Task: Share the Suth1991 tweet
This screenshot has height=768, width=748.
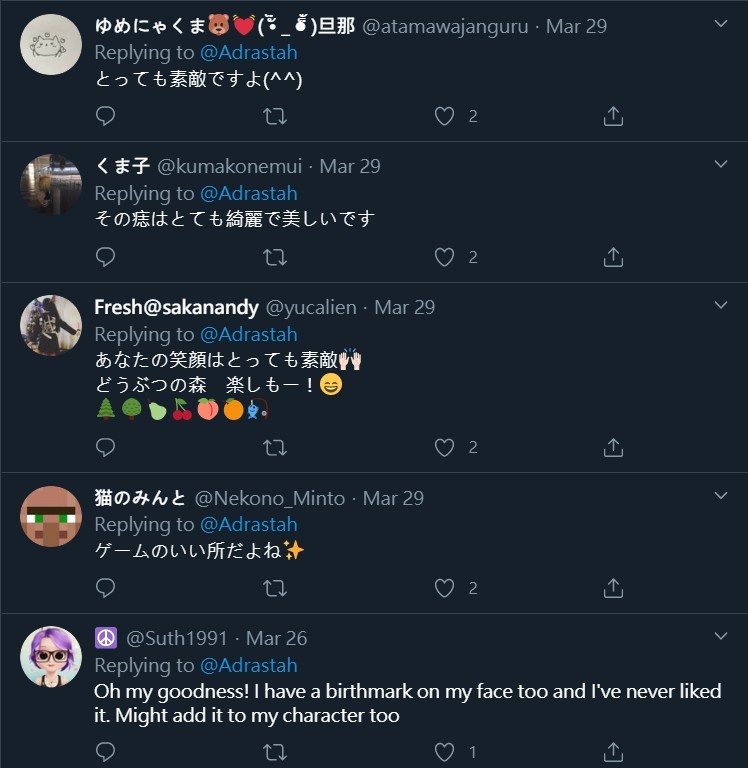Action: point(613,751)
